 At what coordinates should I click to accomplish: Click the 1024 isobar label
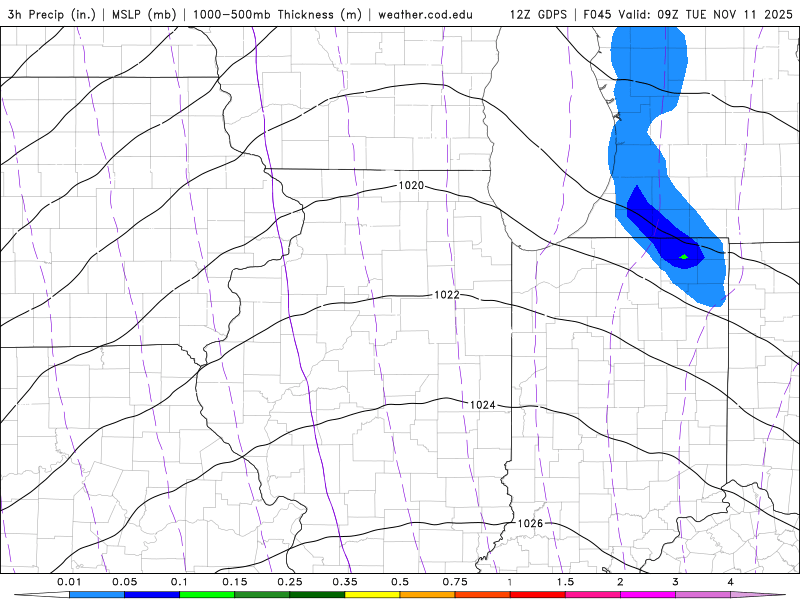pos(483,405)
